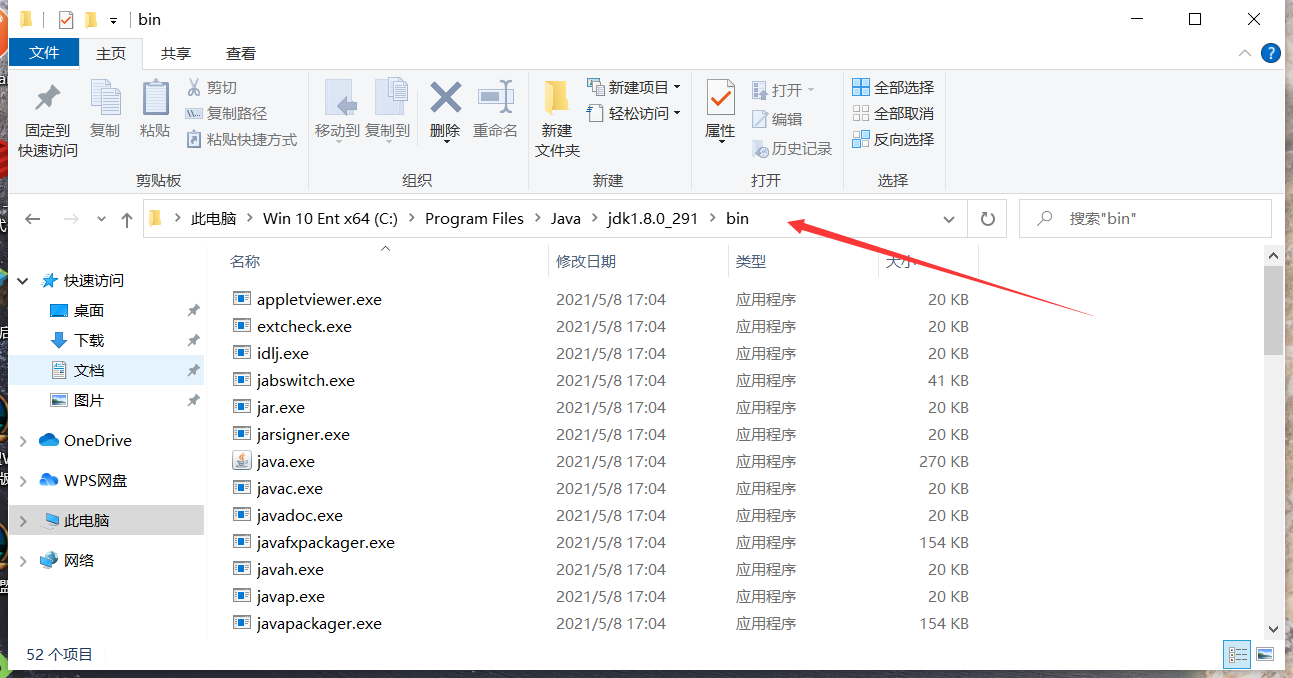
Task: Click Edit (编辑) in open group
Action: (x=777, y=119)
